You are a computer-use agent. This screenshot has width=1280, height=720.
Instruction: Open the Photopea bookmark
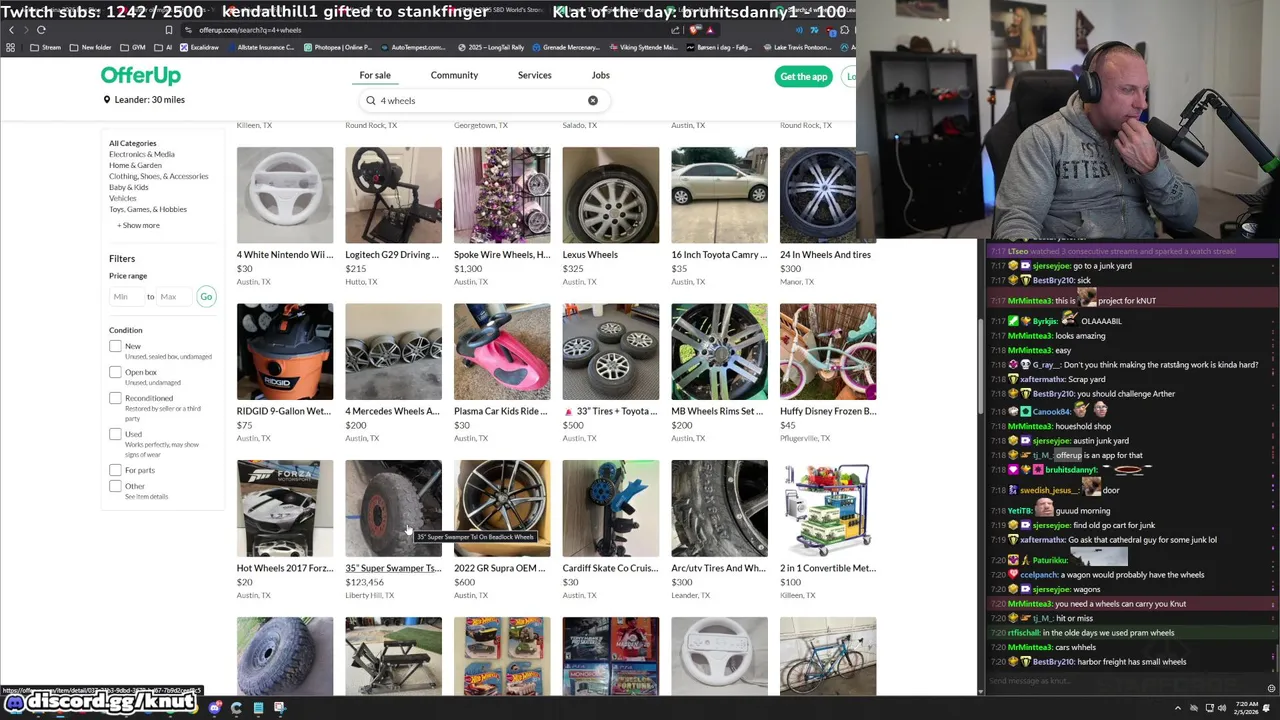(x=338, y=47)
